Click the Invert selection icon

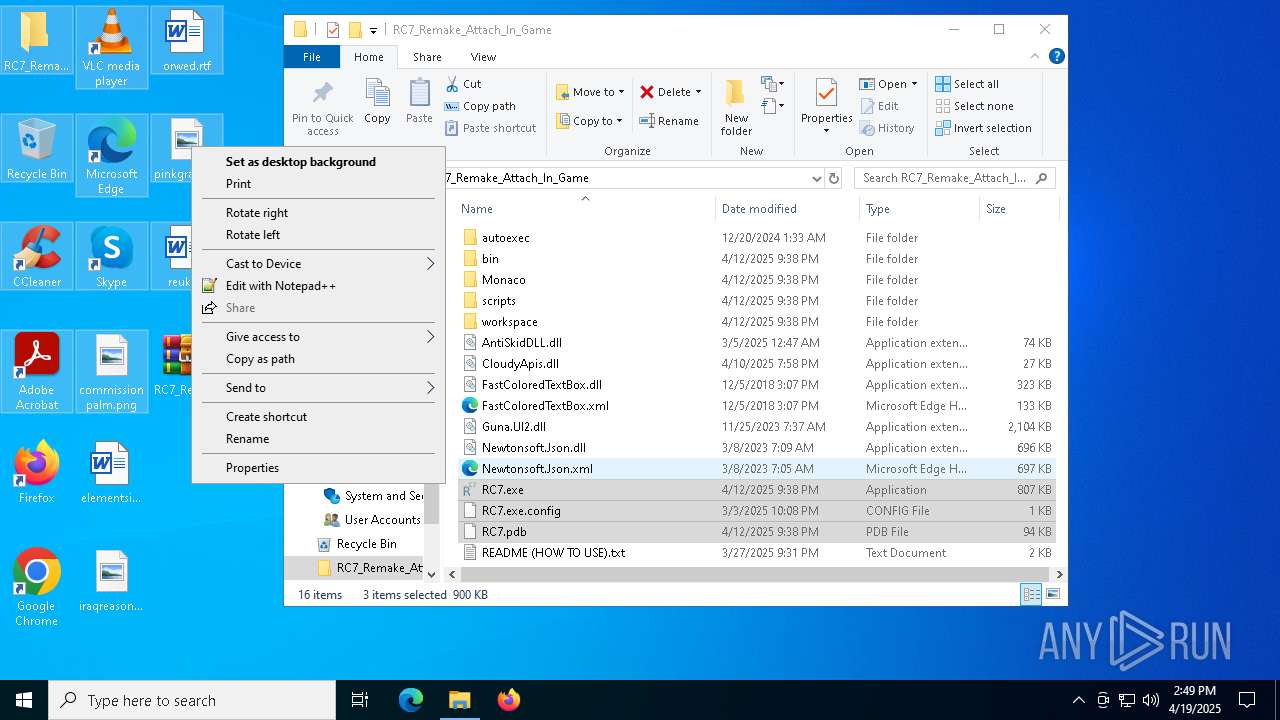[942, 128]
